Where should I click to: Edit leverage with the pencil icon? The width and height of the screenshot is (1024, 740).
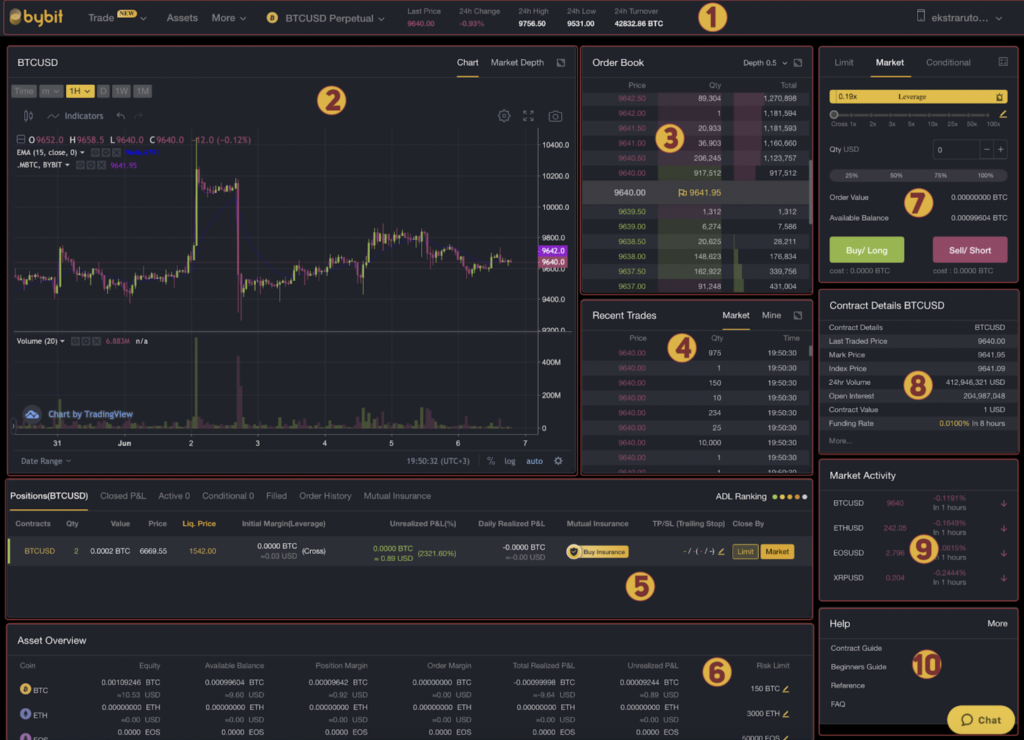(1003, 114)
